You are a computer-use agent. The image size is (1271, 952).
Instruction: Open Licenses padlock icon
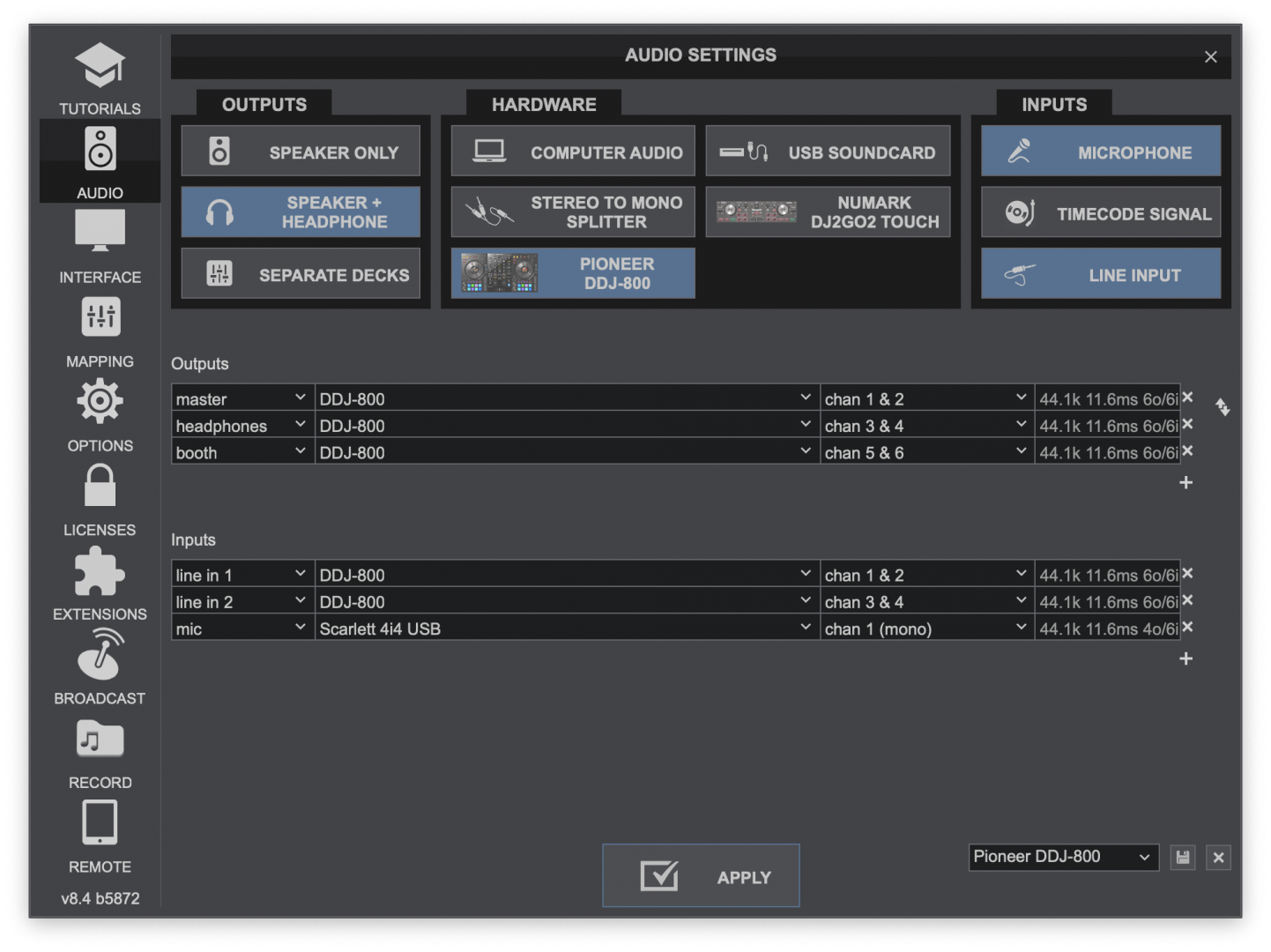[x=100, y=485]
